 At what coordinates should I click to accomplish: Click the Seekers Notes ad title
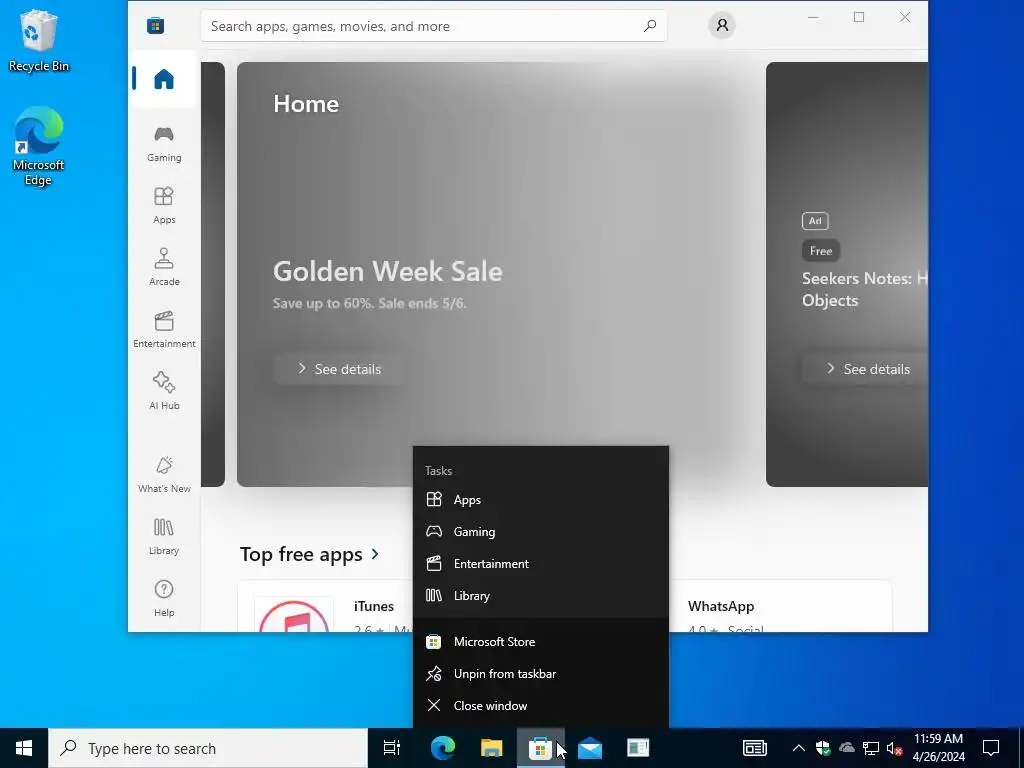click(x=865, y=289)
